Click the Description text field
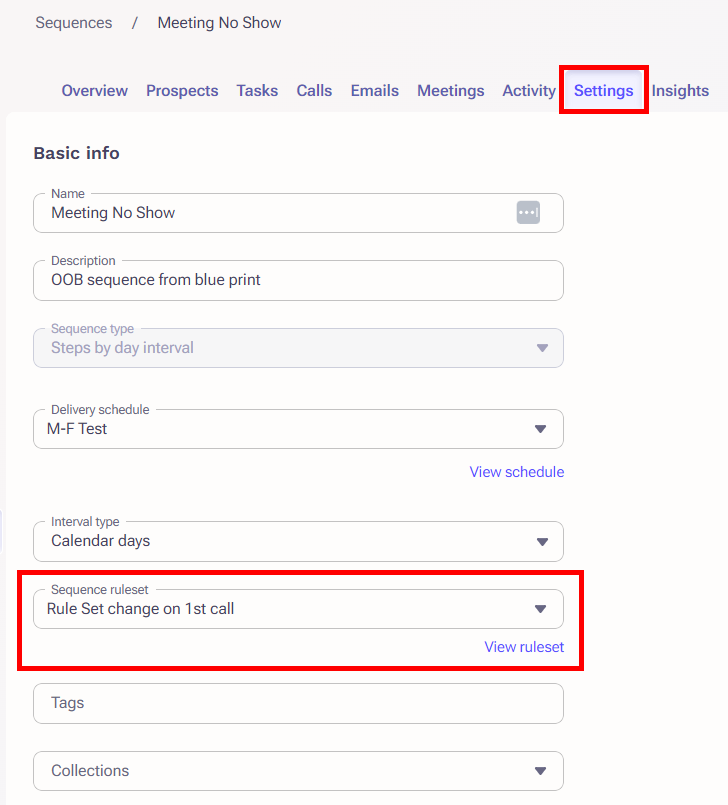Viewport: 728px width, 805px height. [x=298, y=280]
